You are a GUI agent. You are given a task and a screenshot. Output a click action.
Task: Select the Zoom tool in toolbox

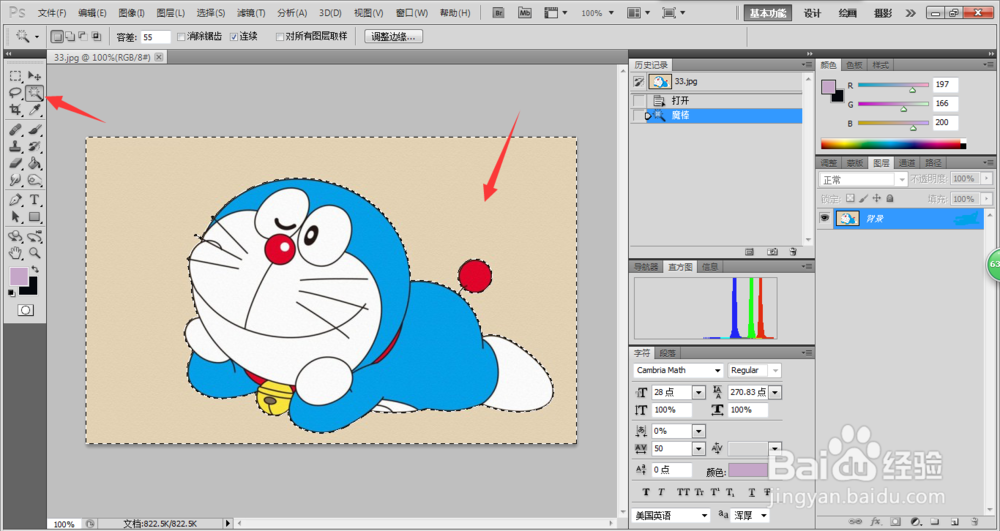34,254
